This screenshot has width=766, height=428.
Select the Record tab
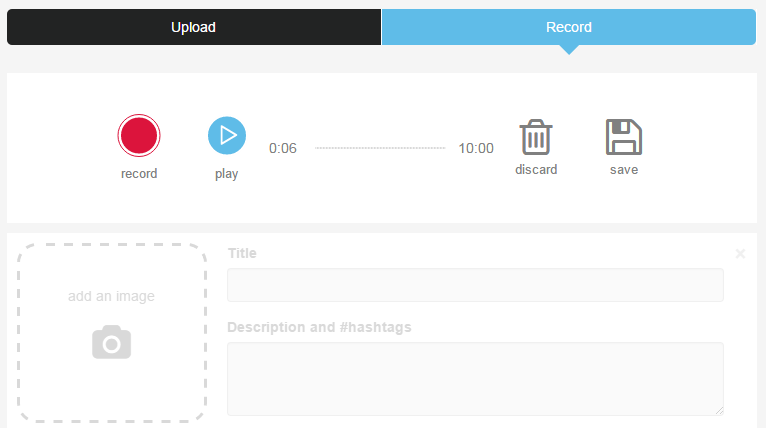pos(569,27)
